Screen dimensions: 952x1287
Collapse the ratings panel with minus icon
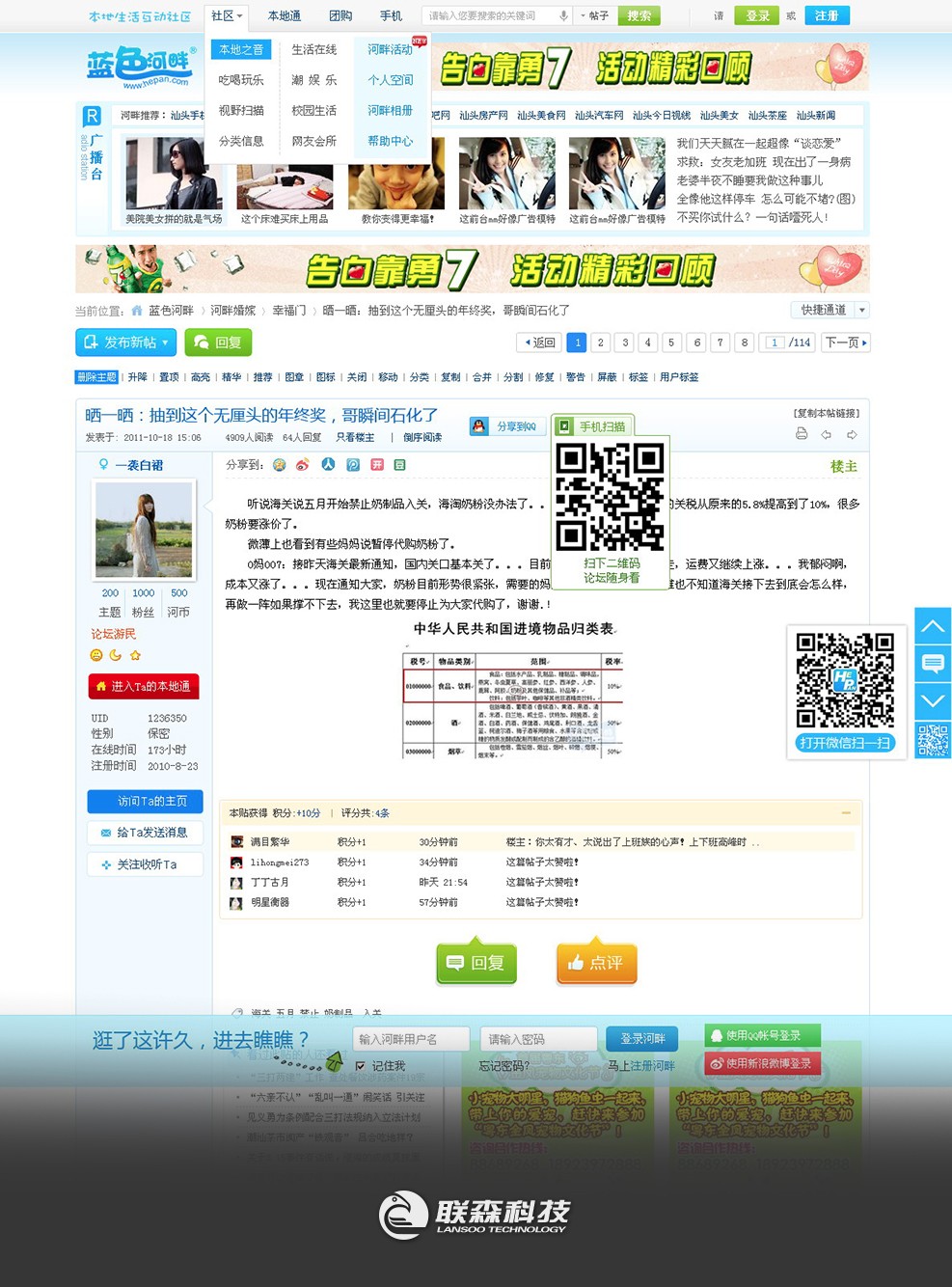[846, 813]
